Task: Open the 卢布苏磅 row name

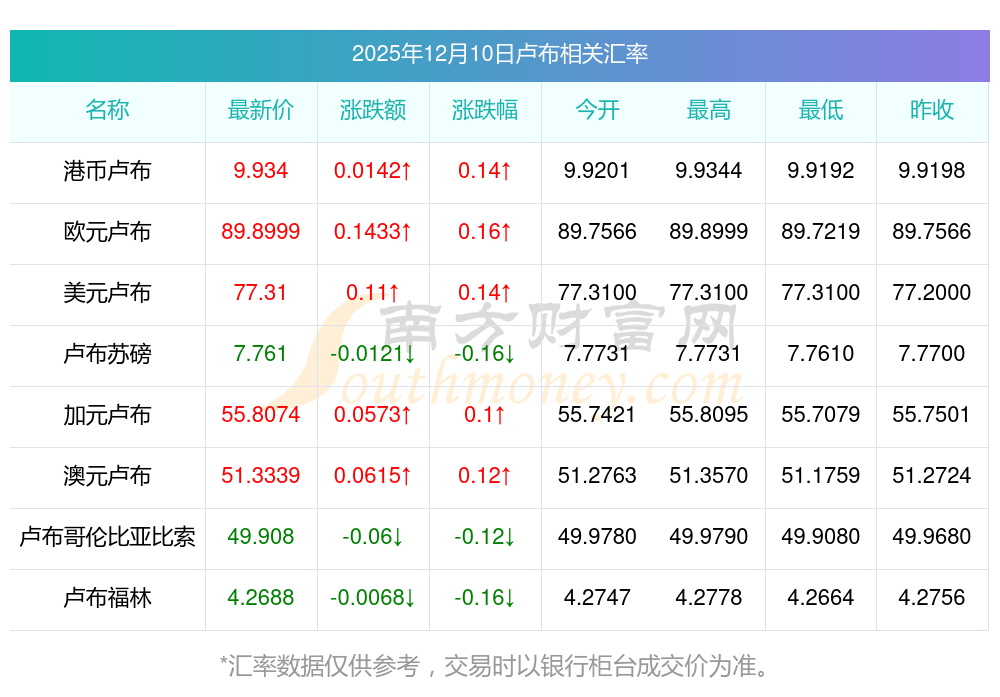Action: pyautogui.click(x=107, y=354)
